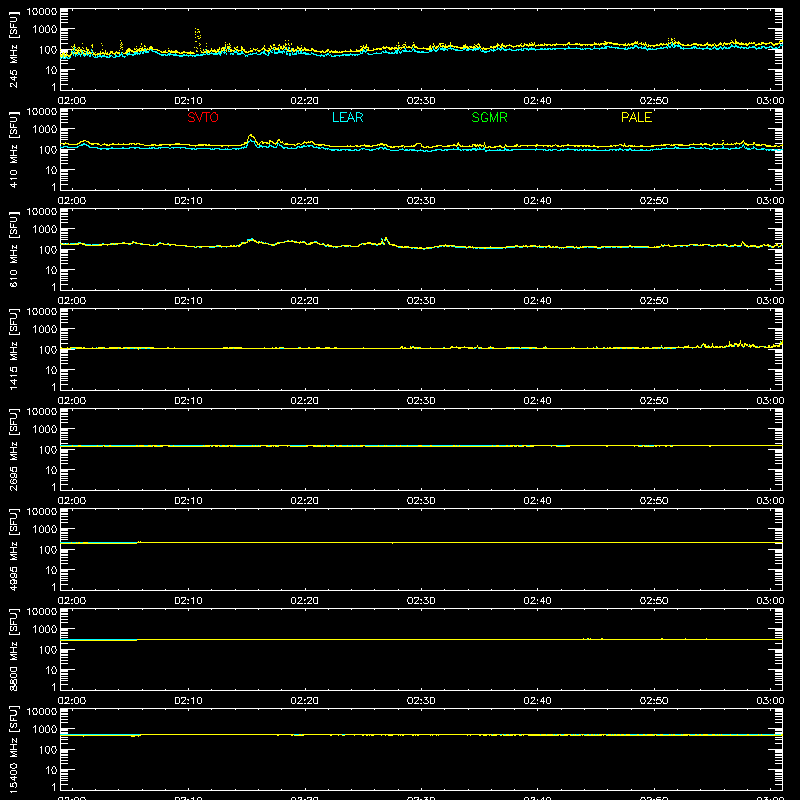The height and width of the screenshot is (800, 800).
Task: Click the 02:10 tick under the 245 MHz plot
Action: point(188,101)
